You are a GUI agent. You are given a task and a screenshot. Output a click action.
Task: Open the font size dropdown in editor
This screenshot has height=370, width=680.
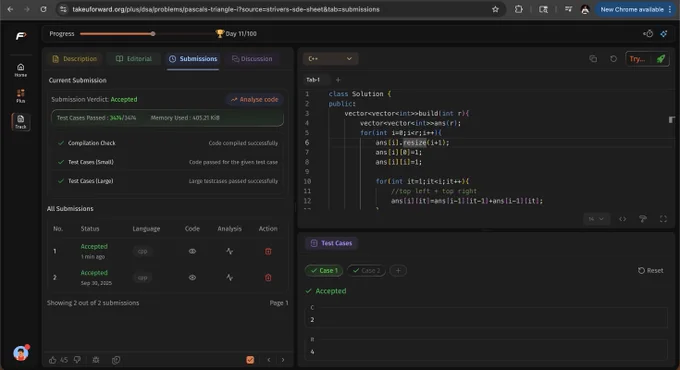coord(596,219)
